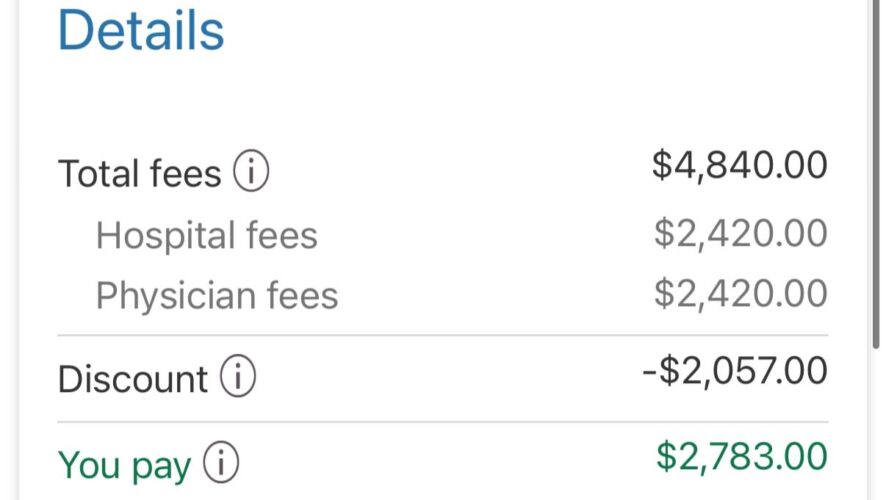Image resolution: width=886 pixels, height=500 pixels.
Task: Open the Discount info tooltip icon
Action: (x=238, y=379)
